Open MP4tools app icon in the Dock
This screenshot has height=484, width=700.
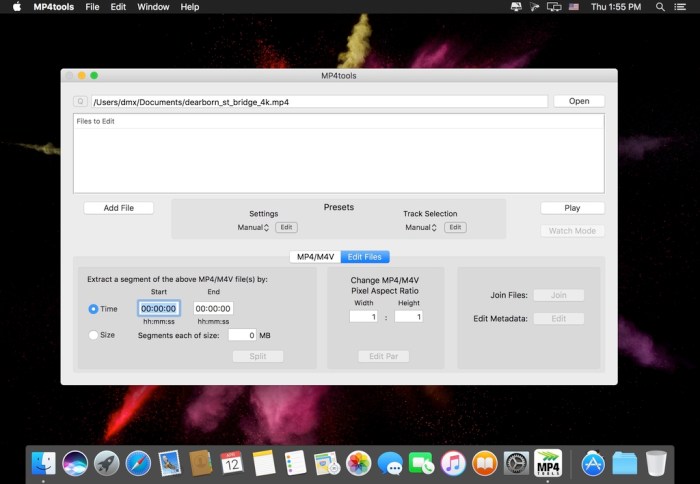(x=547, y=463)
